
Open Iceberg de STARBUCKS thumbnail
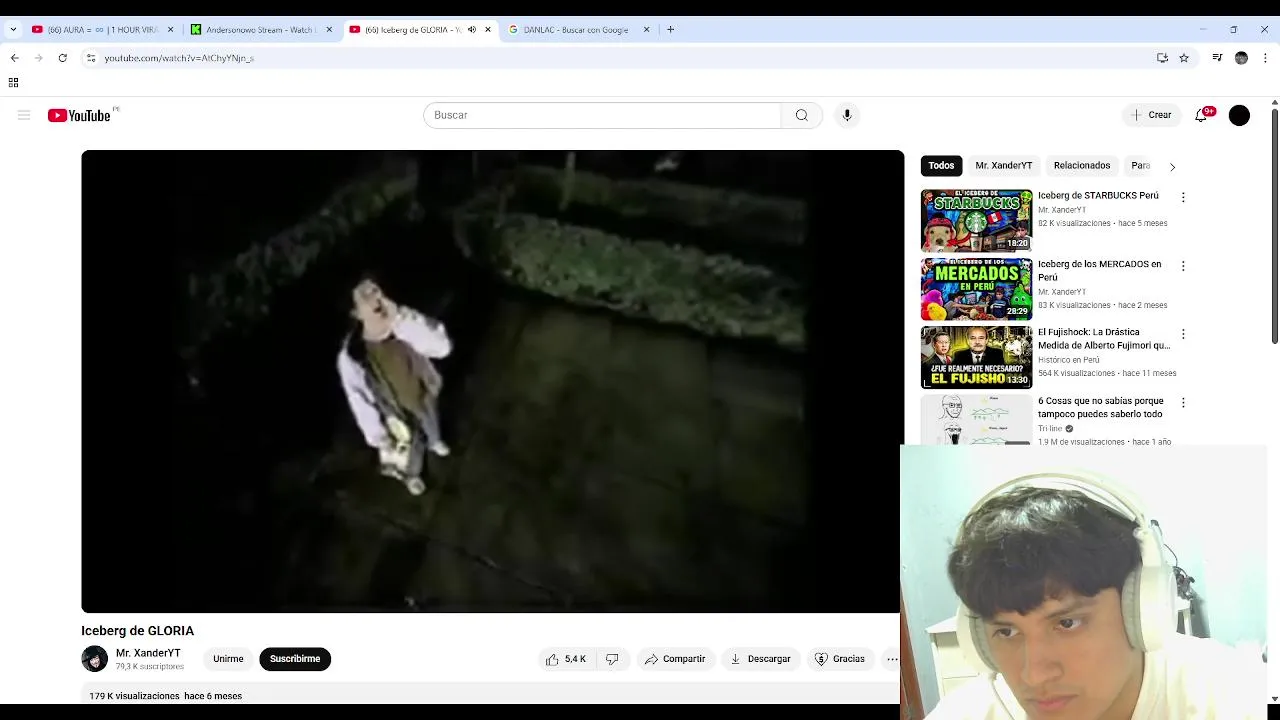(x=976, y=220)
